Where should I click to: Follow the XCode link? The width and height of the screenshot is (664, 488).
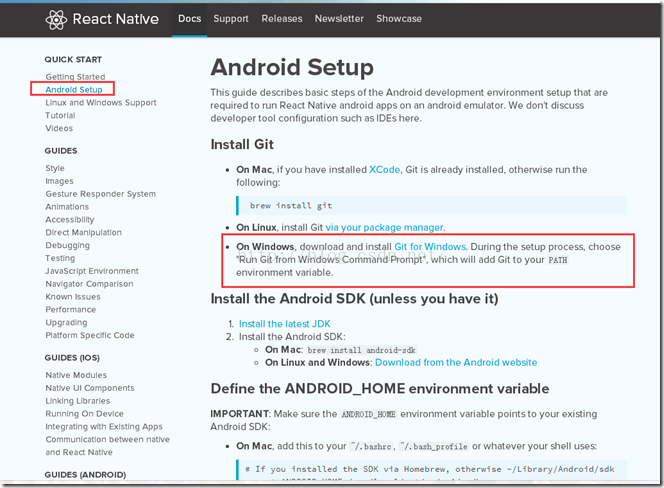click(385, 169)
